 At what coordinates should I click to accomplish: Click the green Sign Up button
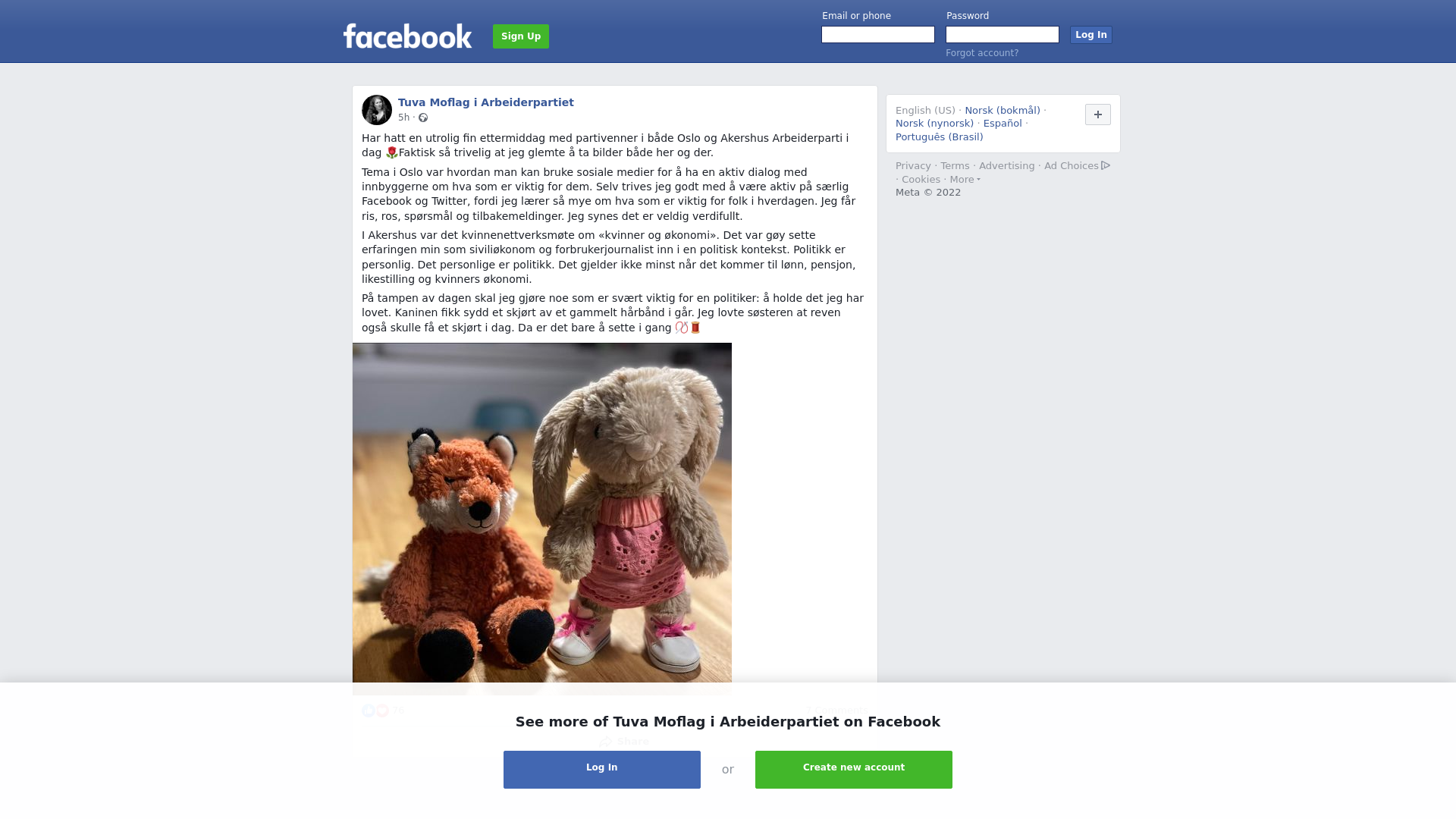[x=521, y=36]
